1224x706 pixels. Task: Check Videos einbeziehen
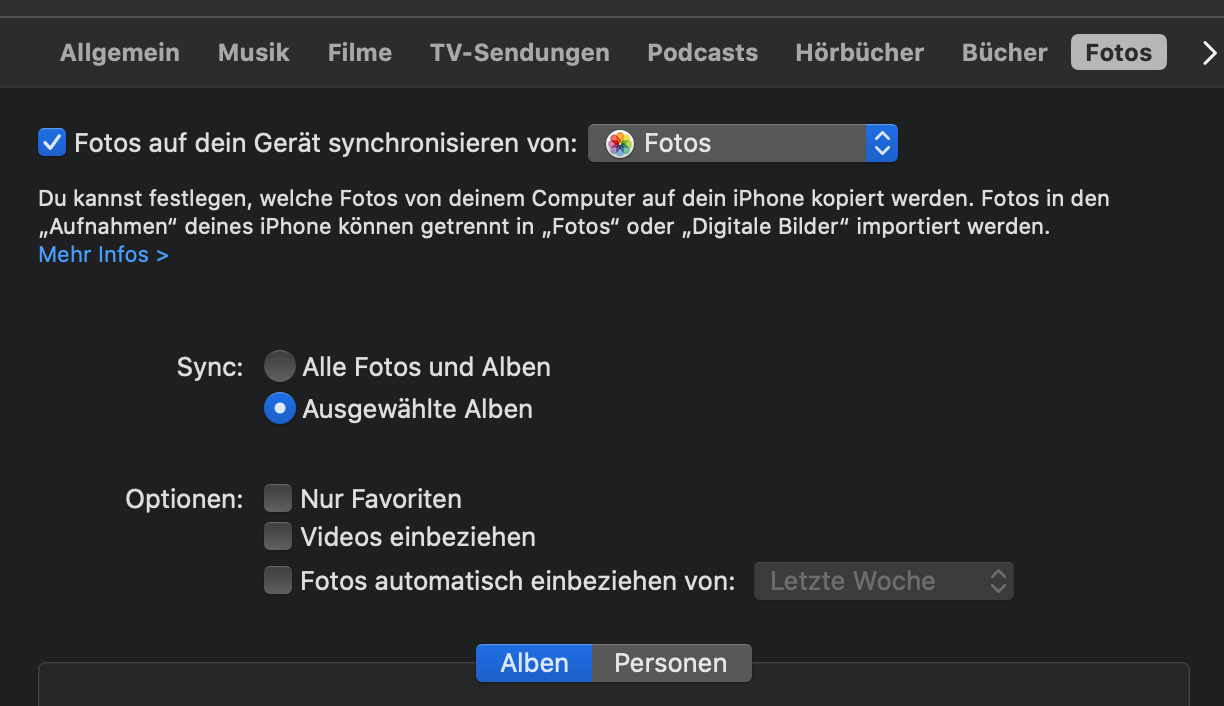tap(278, 537)
